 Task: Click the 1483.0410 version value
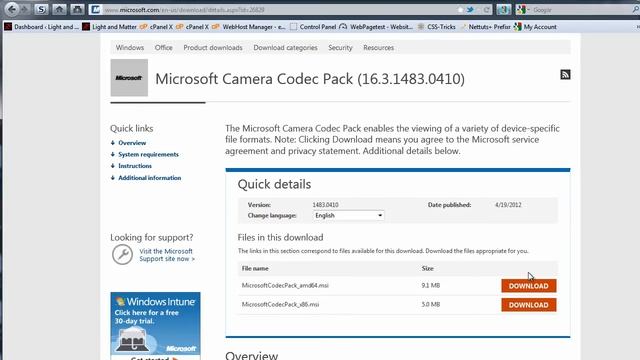tap(325, 205)
